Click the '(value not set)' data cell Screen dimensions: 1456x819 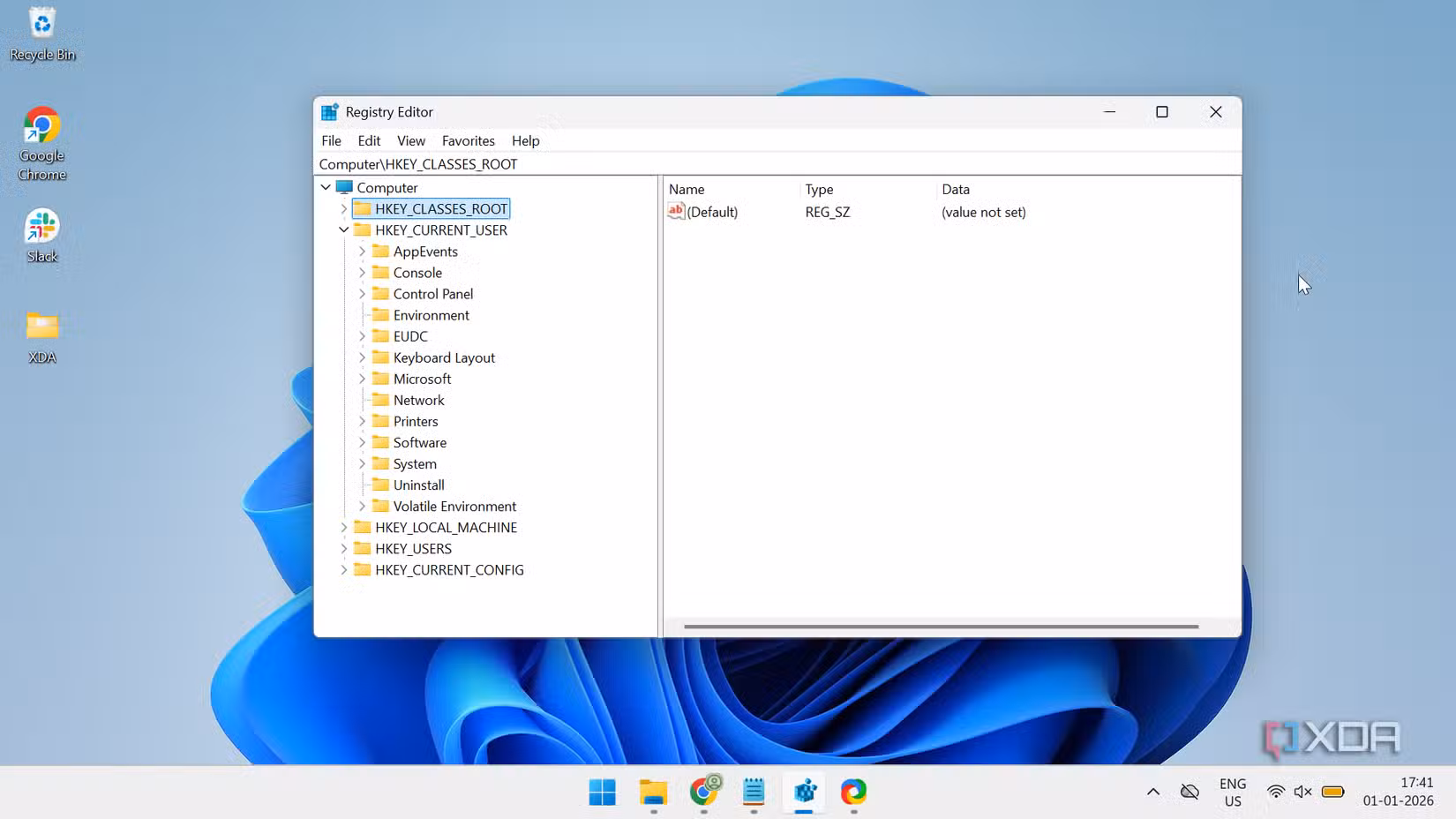click(x=983, y=212)
